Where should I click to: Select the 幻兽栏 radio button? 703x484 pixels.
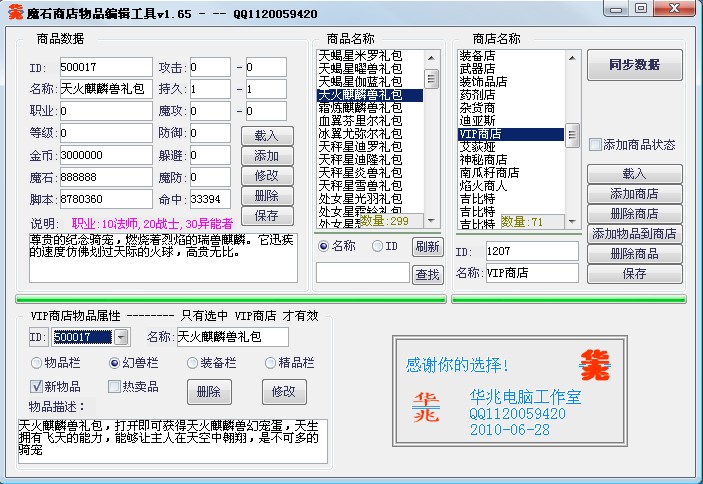[113, 363]
